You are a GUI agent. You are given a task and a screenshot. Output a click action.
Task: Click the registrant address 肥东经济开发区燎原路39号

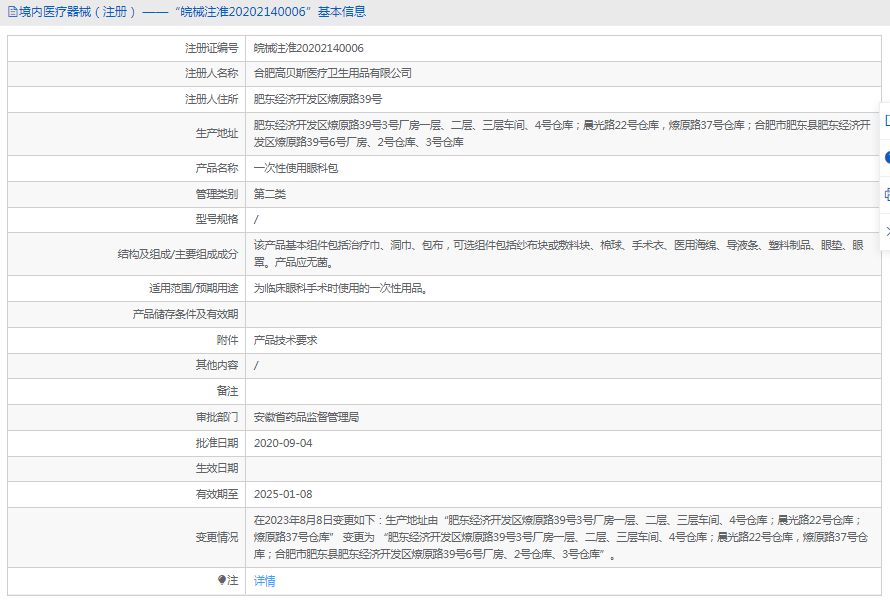point(317,99)
